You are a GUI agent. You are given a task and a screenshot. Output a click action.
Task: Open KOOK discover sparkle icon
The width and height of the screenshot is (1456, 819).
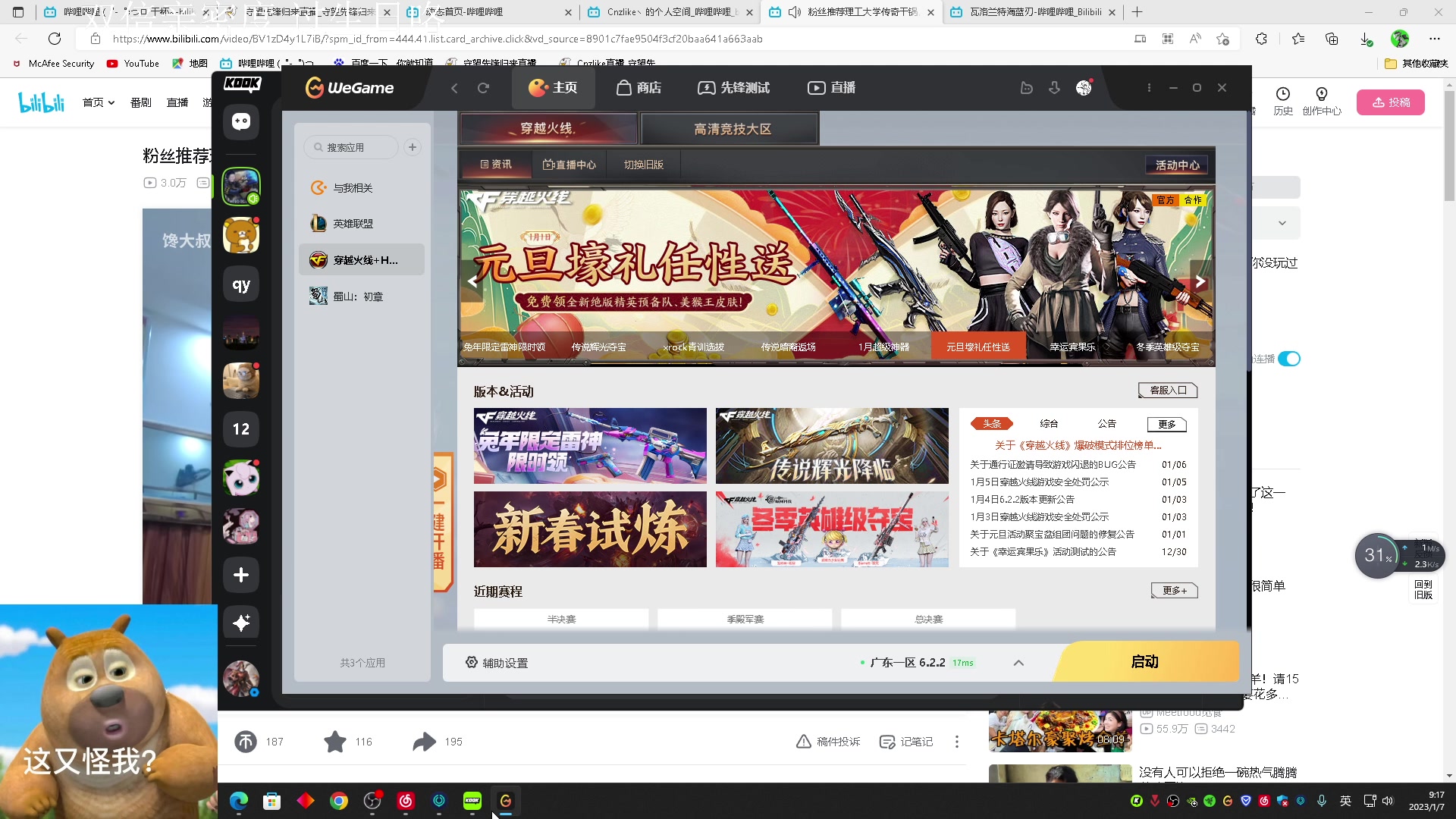point(241,623)
